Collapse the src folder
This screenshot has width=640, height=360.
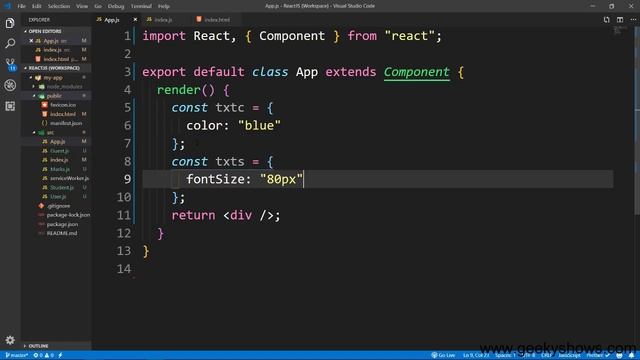tap(50, 132)
